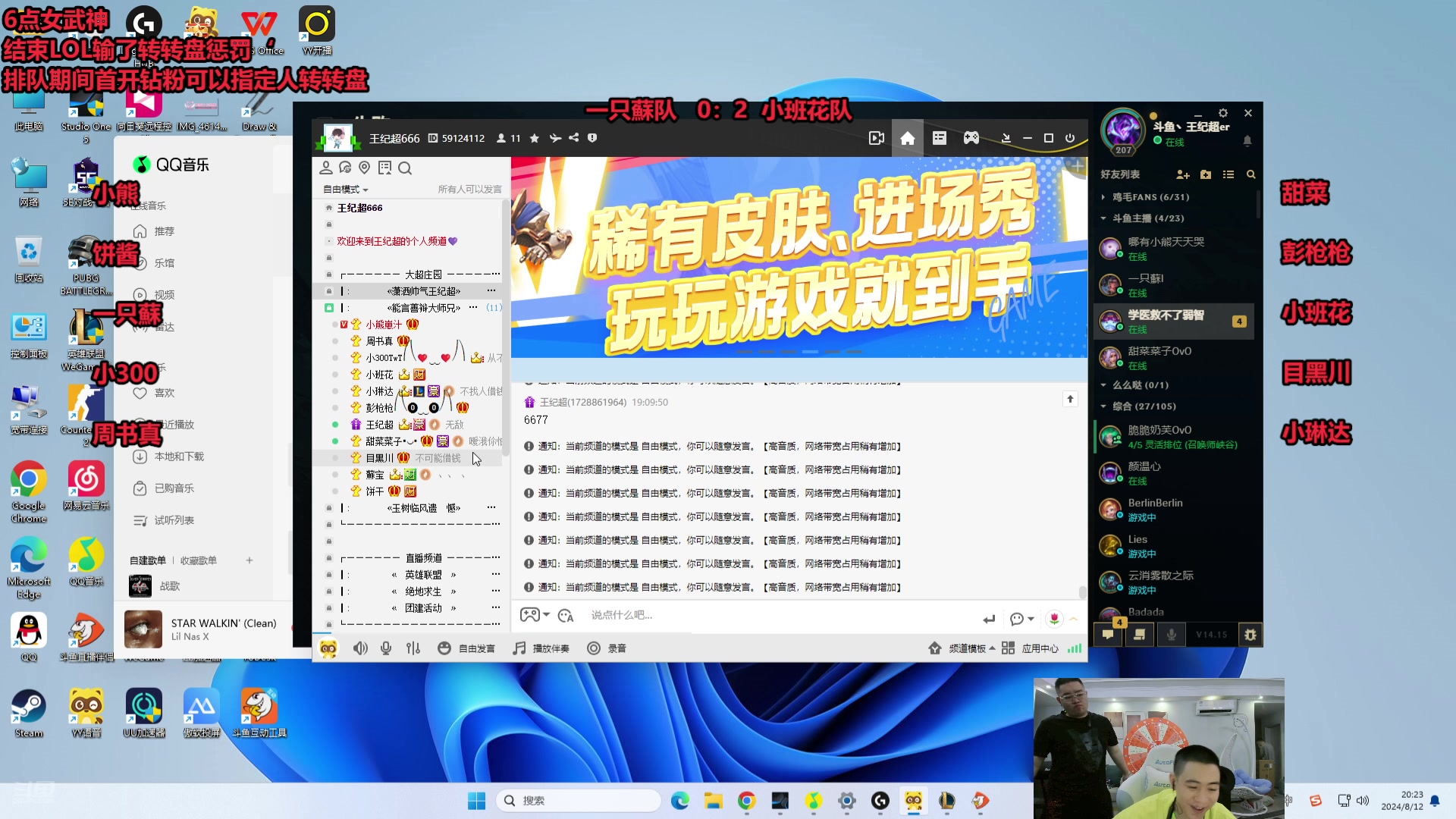The height and width of the screenshot is (819, 1456).
Task: Toggle the LoL voice microphone button
Action: coord(1172,635)
